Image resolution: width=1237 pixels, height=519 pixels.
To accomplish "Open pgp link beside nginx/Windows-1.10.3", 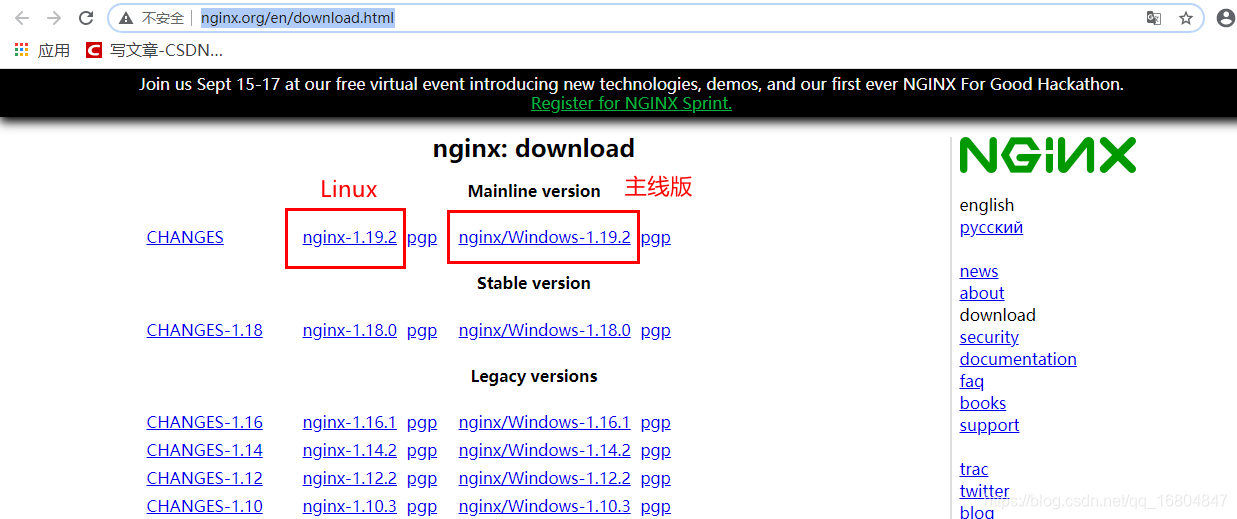I will pos(656,507).
